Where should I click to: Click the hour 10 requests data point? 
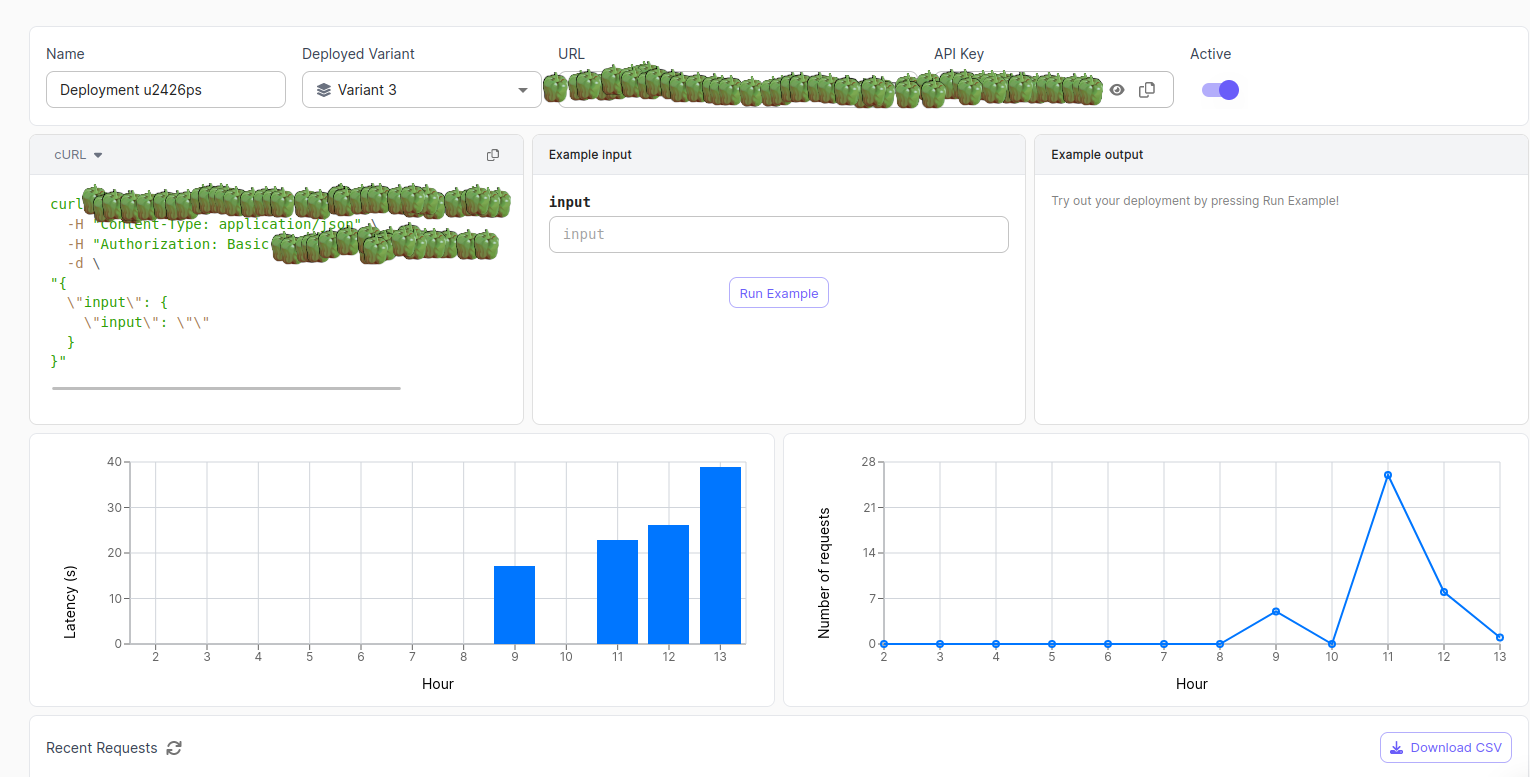click(1332, 644)
